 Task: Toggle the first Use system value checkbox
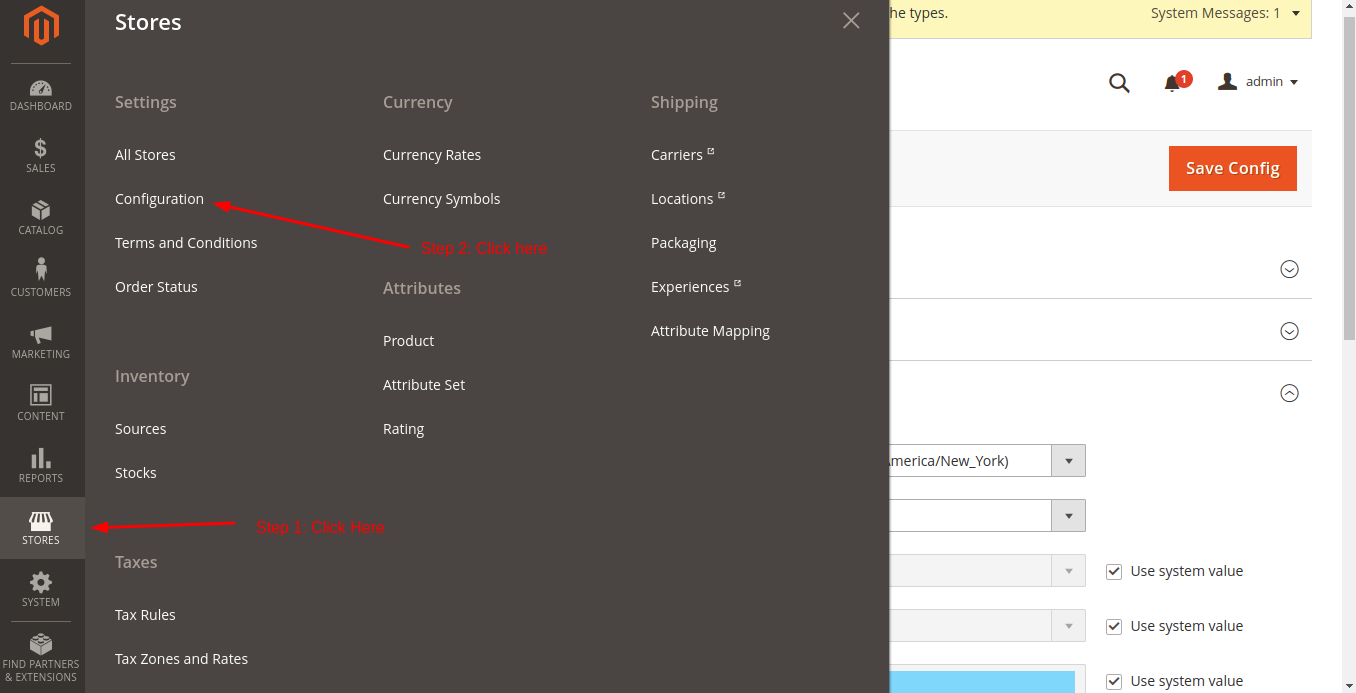coord(1114,572)
